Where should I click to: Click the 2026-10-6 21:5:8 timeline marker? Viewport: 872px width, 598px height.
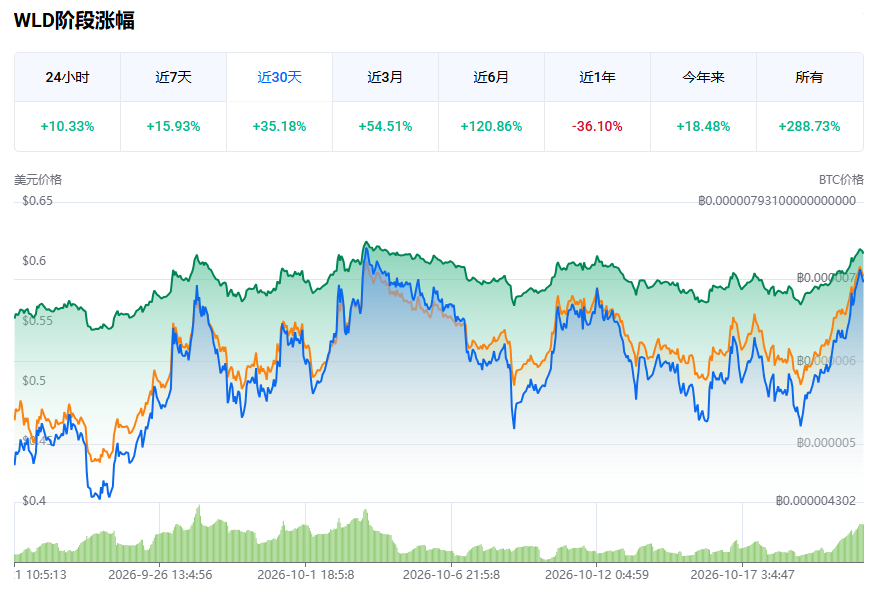tap(452, 575)
